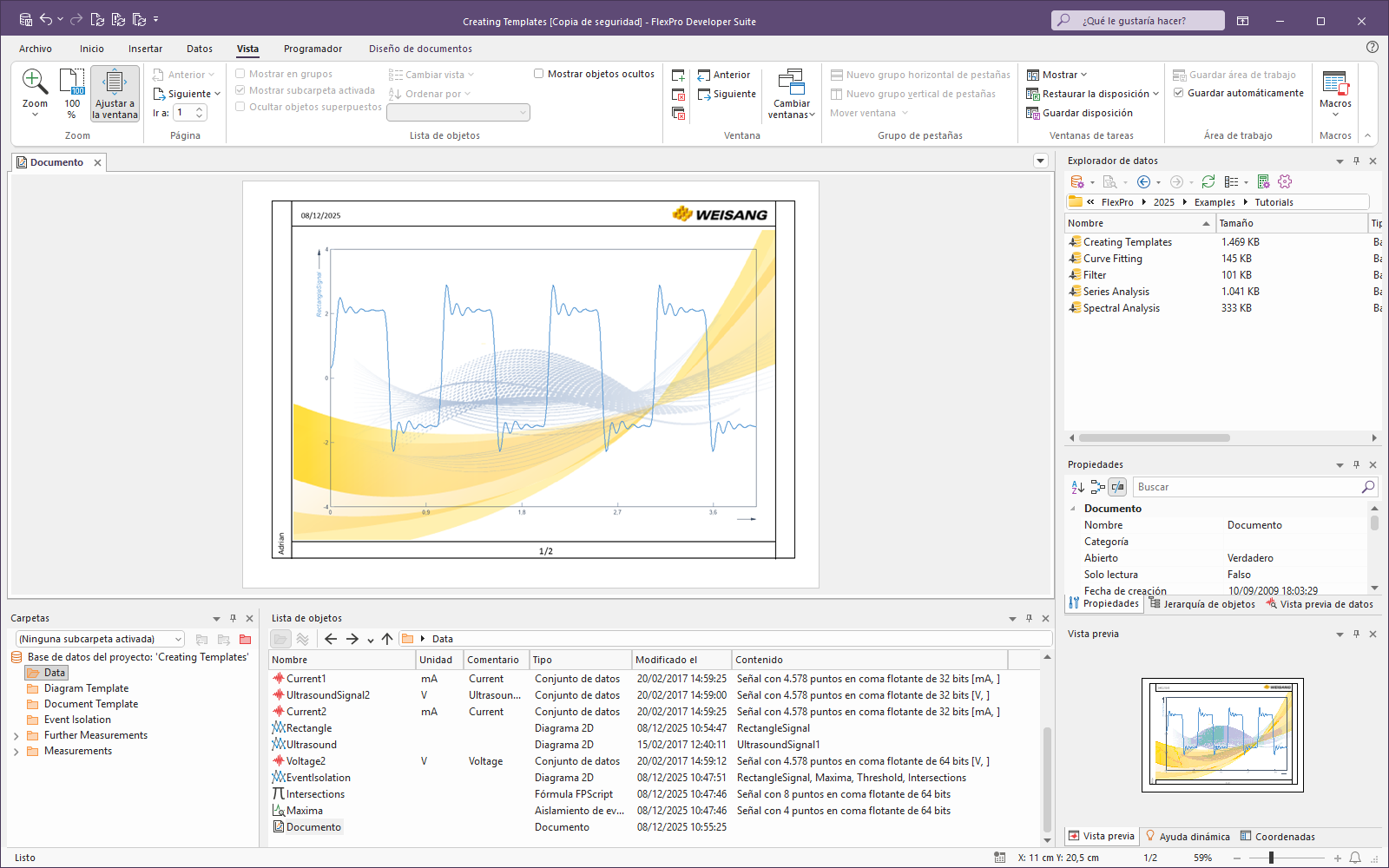The height and width of the screenshot is (868, 1389).
Task: Click the Zoom magnifier tool
Action: [x=35, y=83]
